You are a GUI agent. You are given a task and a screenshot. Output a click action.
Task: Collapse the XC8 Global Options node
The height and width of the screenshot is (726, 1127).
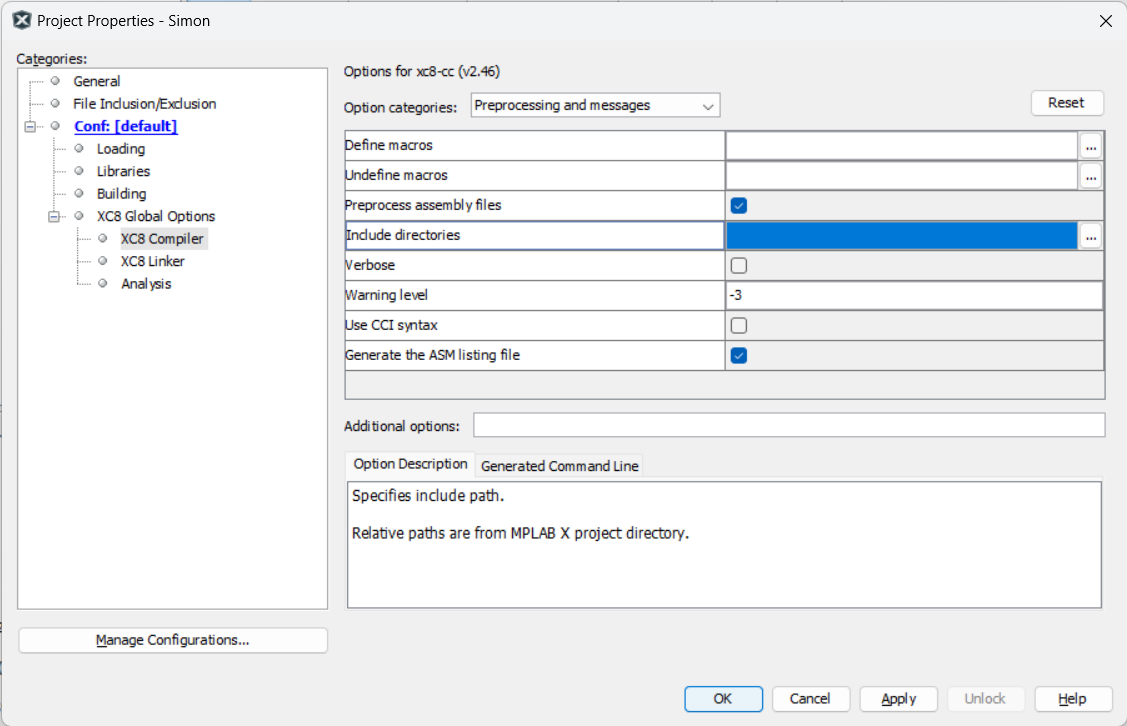[54, 216]
